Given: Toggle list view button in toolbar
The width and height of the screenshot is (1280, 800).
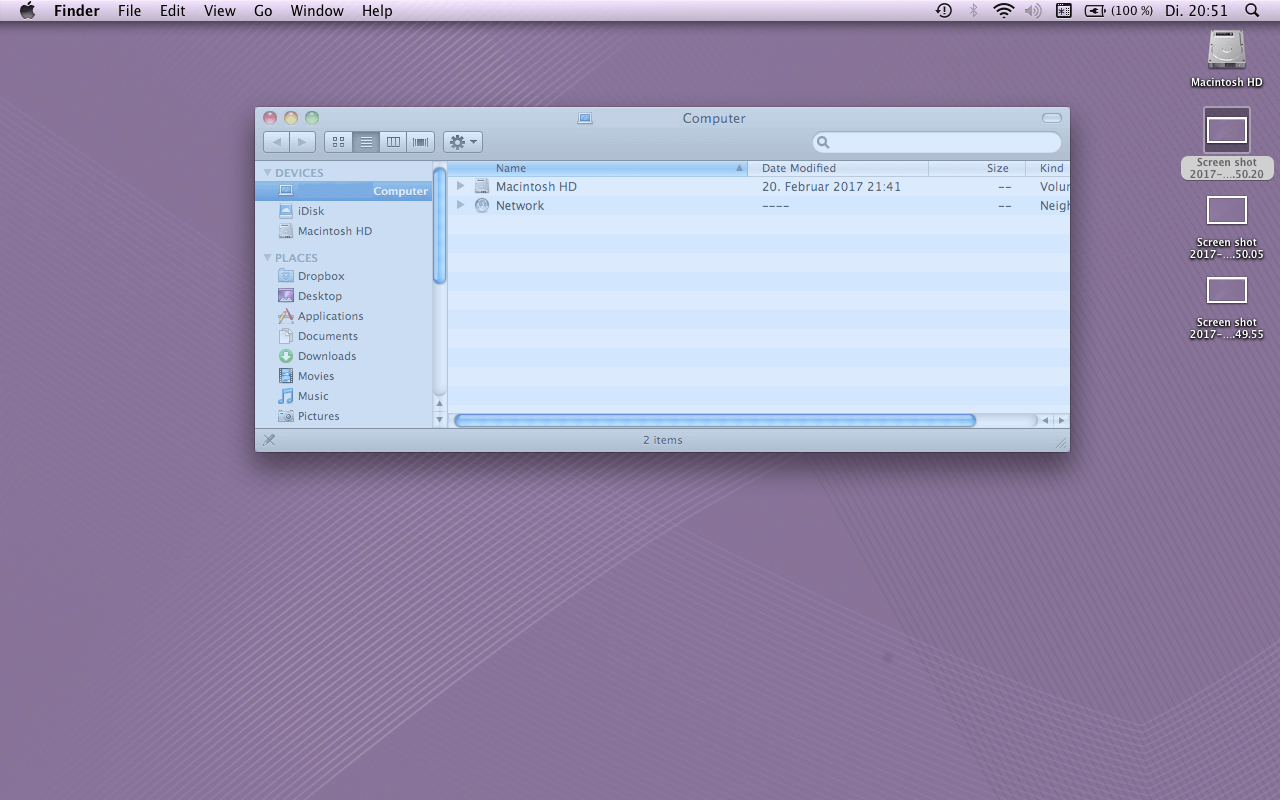Looking at the screenshot, I should click(366, 142).
